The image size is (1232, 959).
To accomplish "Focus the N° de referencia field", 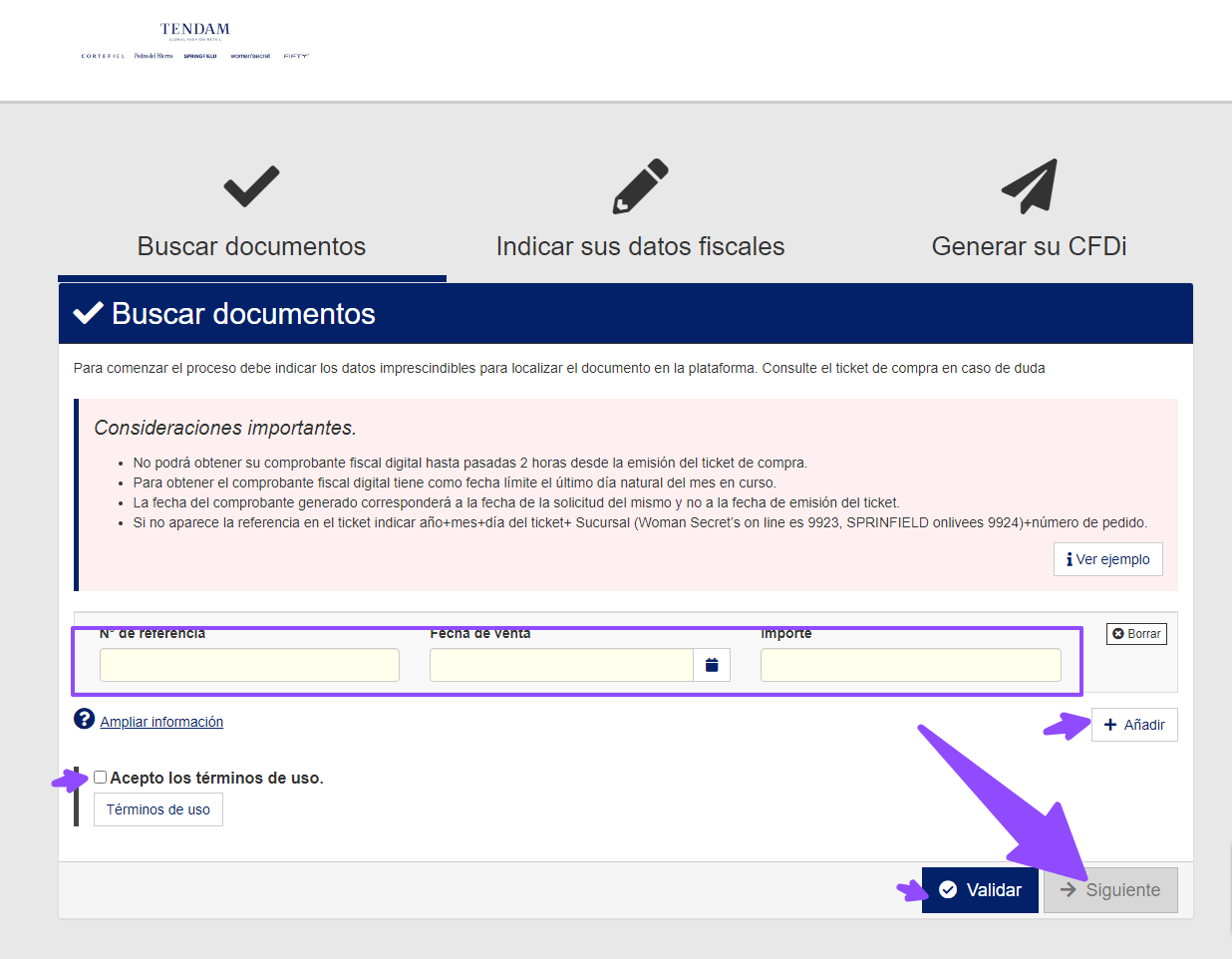I will tap(249, 665).
